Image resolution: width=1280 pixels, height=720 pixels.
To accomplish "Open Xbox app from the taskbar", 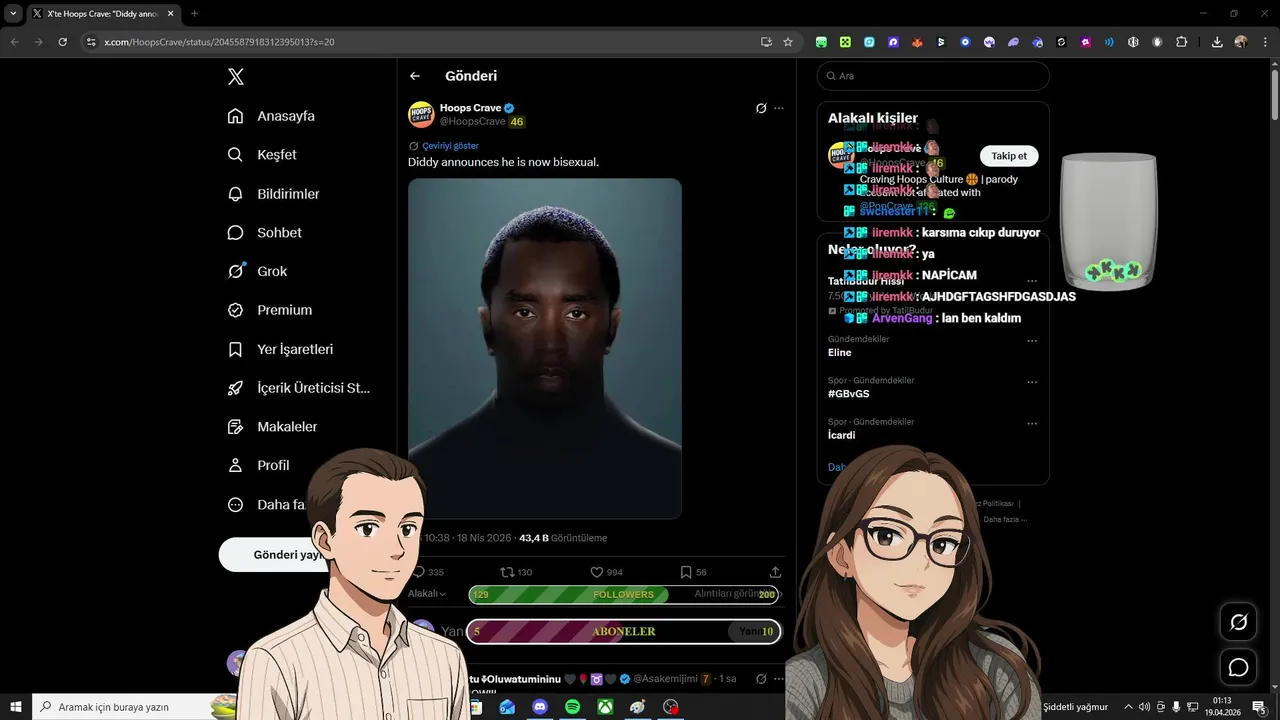I will click(x=605, y=707).
